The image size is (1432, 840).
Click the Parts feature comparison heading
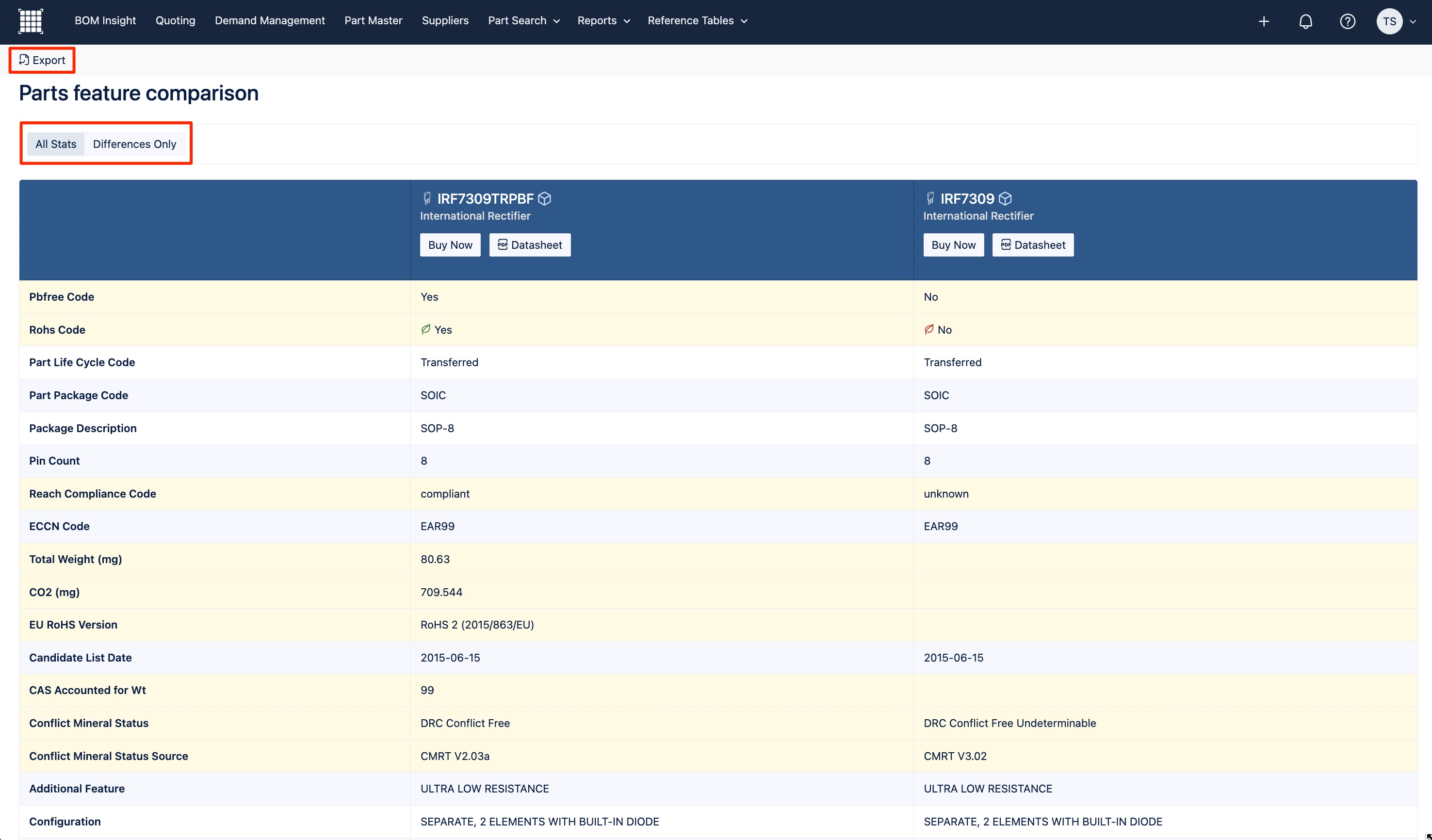(139, 93)
